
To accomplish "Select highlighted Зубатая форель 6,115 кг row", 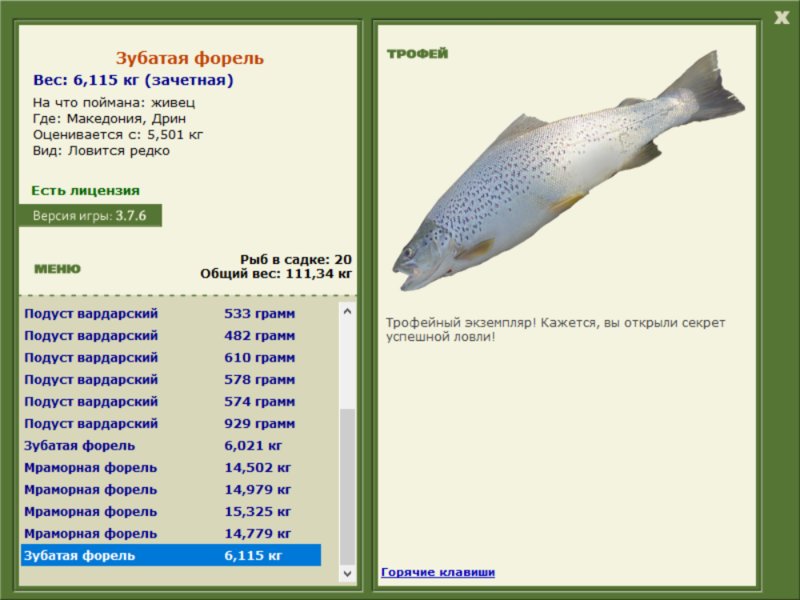I will [171, 555].
